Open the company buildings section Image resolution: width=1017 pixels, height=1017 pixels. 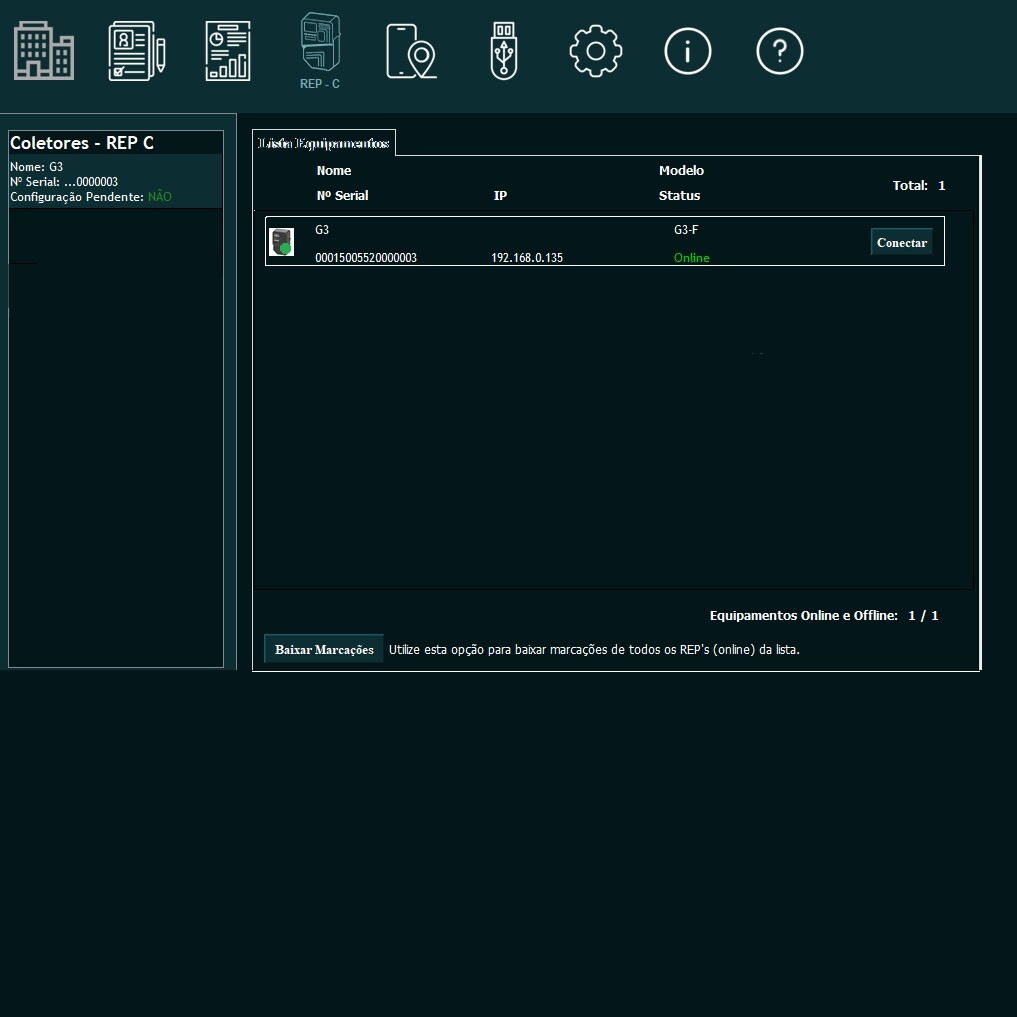coord(44,50)
